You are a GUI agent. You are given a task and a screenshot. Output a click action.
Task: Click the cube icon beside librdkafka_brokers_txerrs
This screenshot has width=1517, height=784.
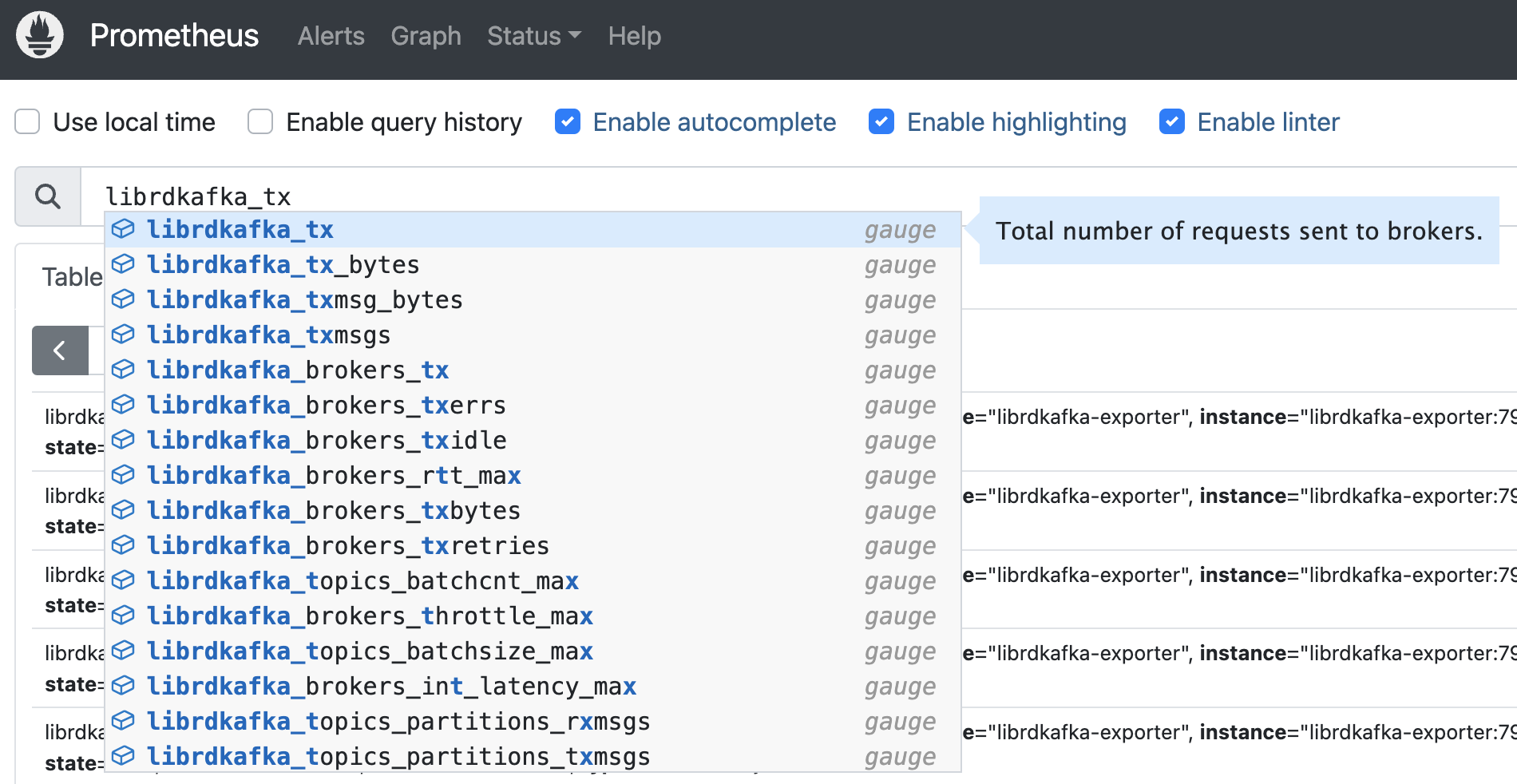pyautogui.click(x=123, y=405)
